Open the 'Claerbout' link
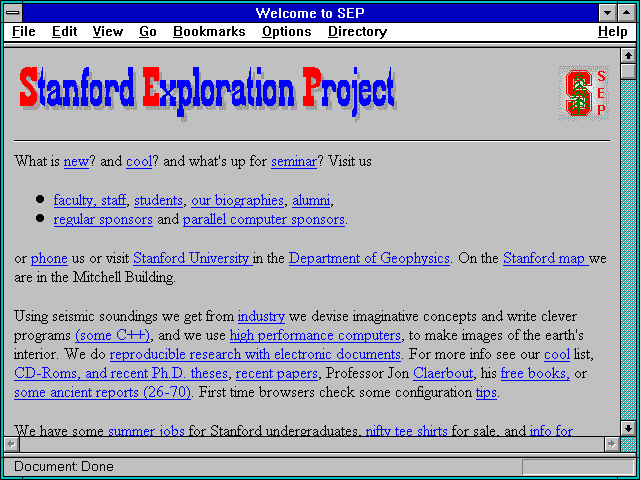Image resolution: width=640 pixels, height=480 pixels. tap(443, 373)
